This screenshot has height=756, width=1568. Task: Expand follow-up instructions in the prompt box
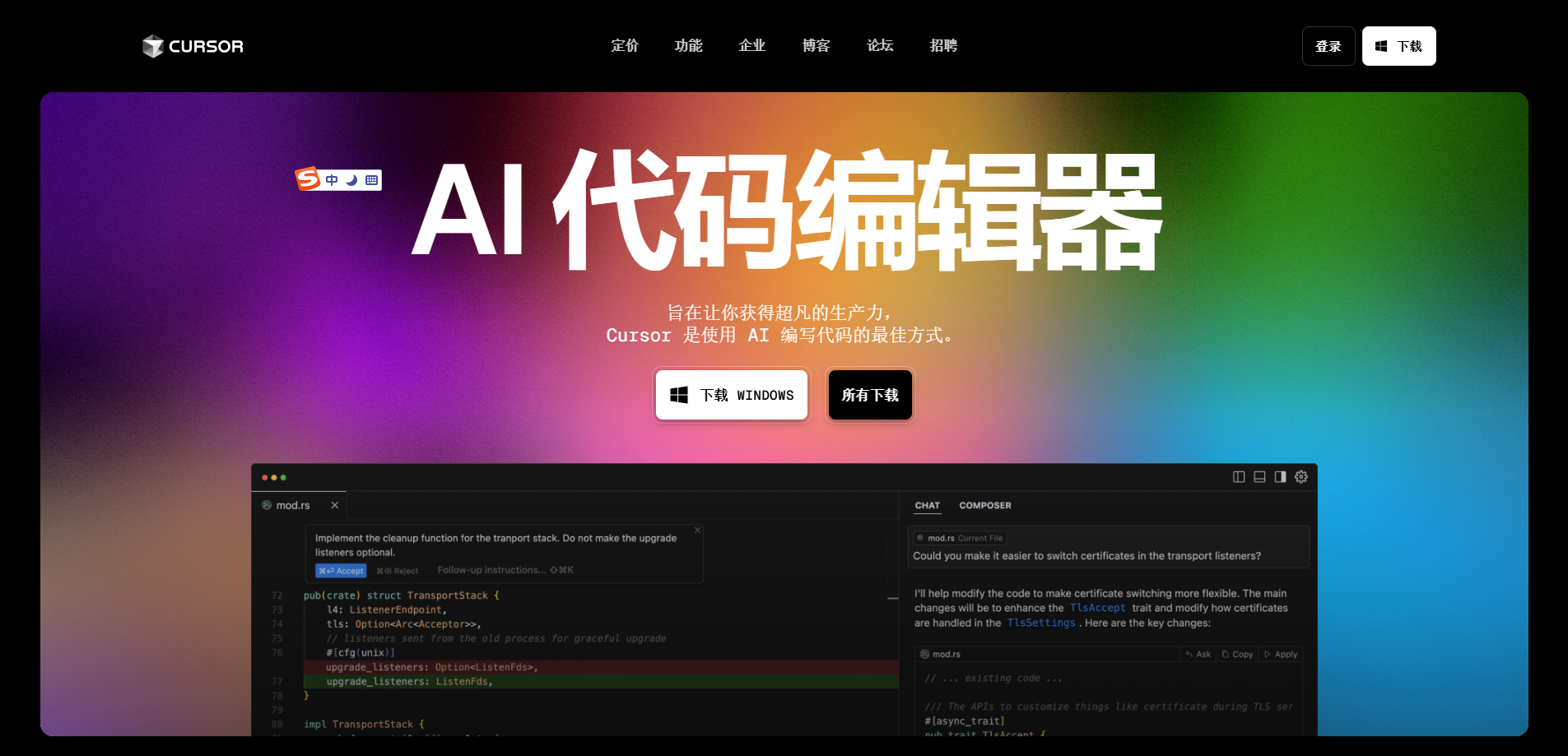491,569
